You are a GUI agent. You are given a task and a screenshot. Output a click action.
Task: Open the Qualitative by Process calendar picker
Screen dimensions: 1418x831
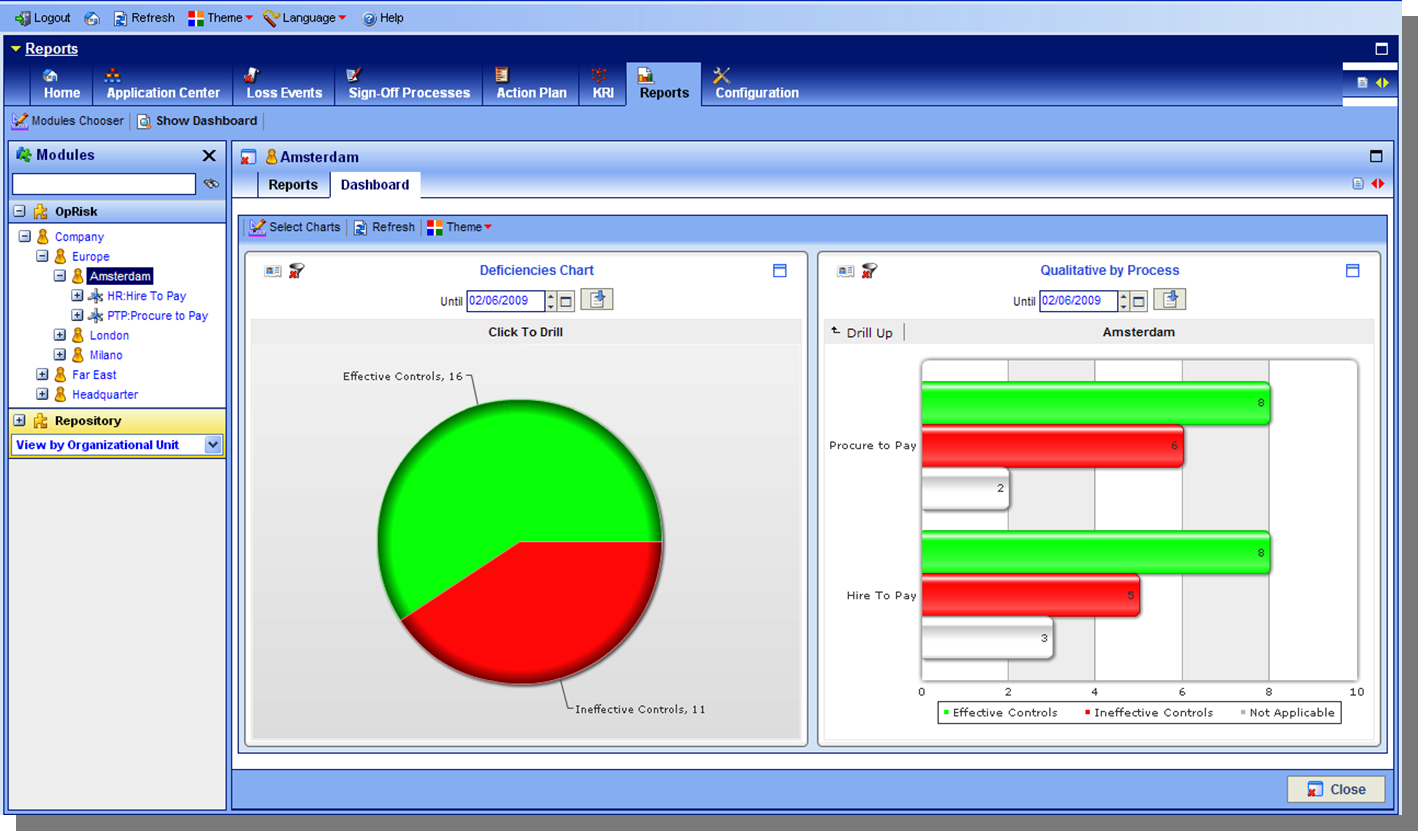coord(1138,301)
